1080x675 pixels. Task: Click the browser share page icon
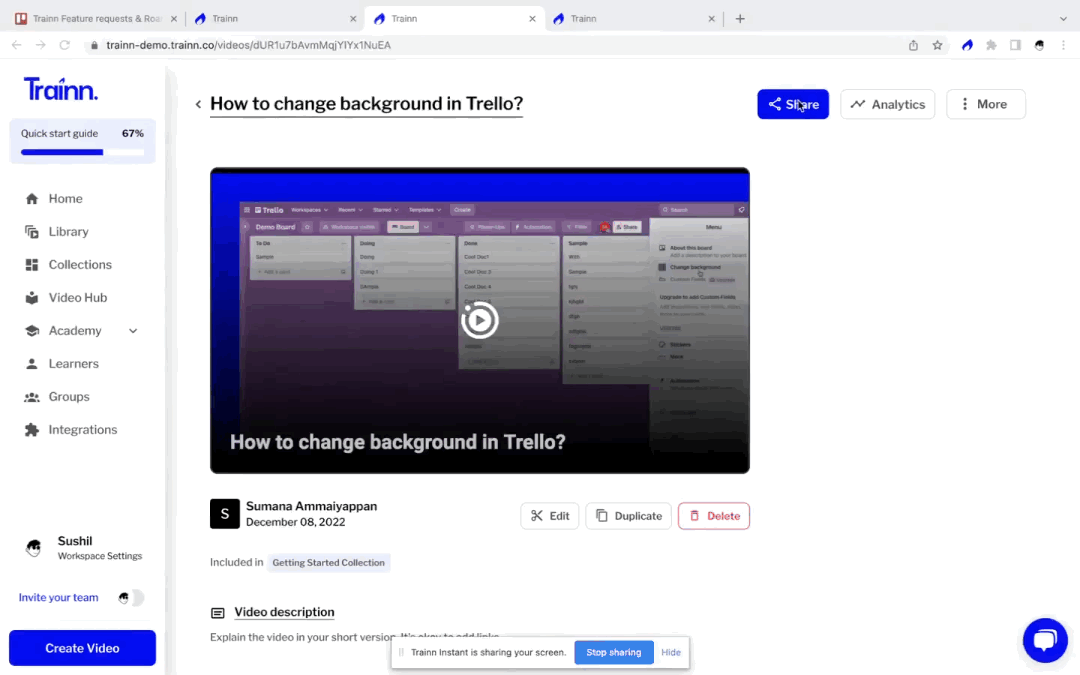(x=913, y=45)
